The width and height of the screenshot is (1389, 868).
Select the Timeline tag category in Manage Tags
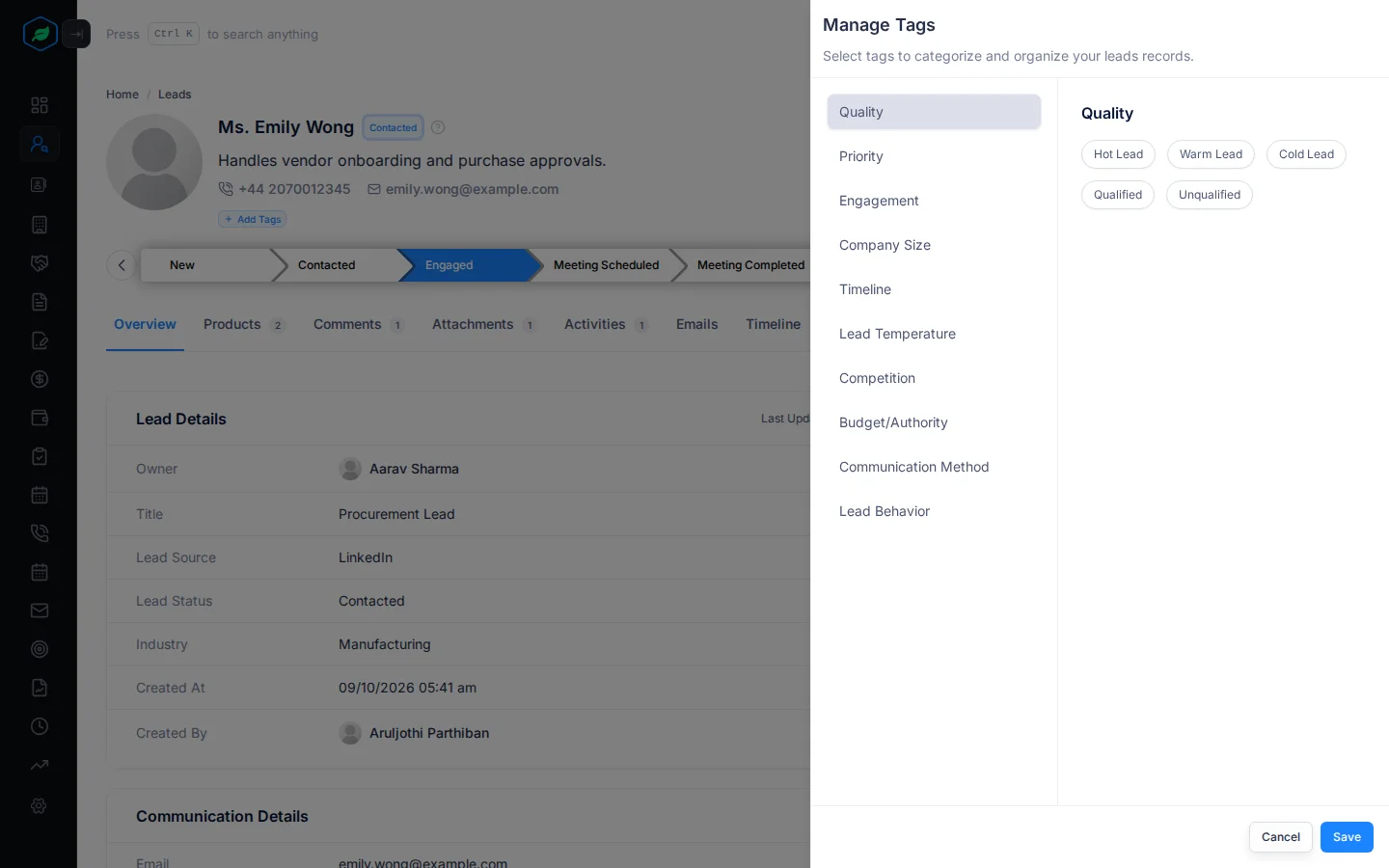934,289
